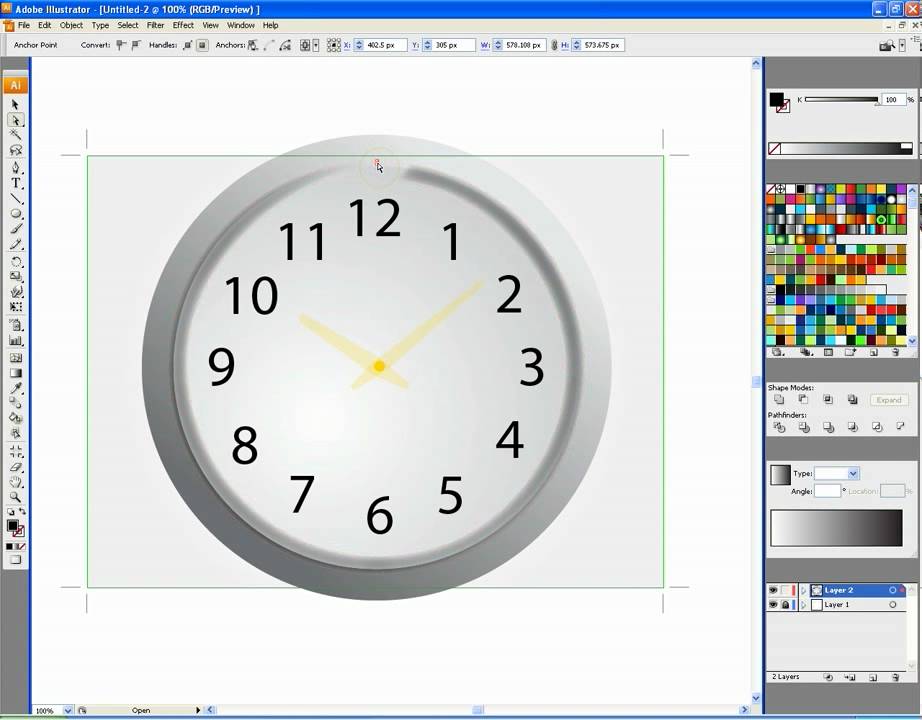Open the Select menu
Image resolution: width=922 pixels, height=720 pixels.
point(128,25)
